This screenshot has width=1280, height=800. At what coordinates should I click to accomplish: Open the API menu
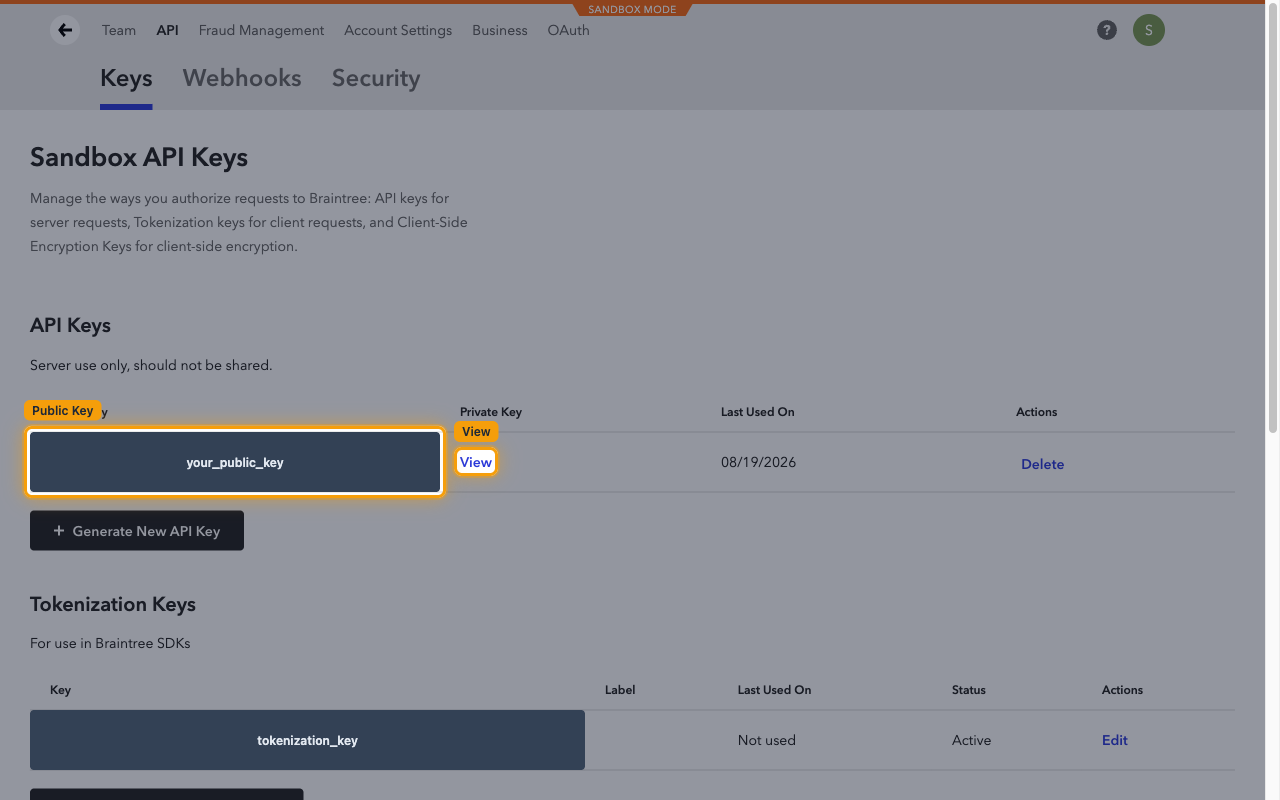click(168, 30)
